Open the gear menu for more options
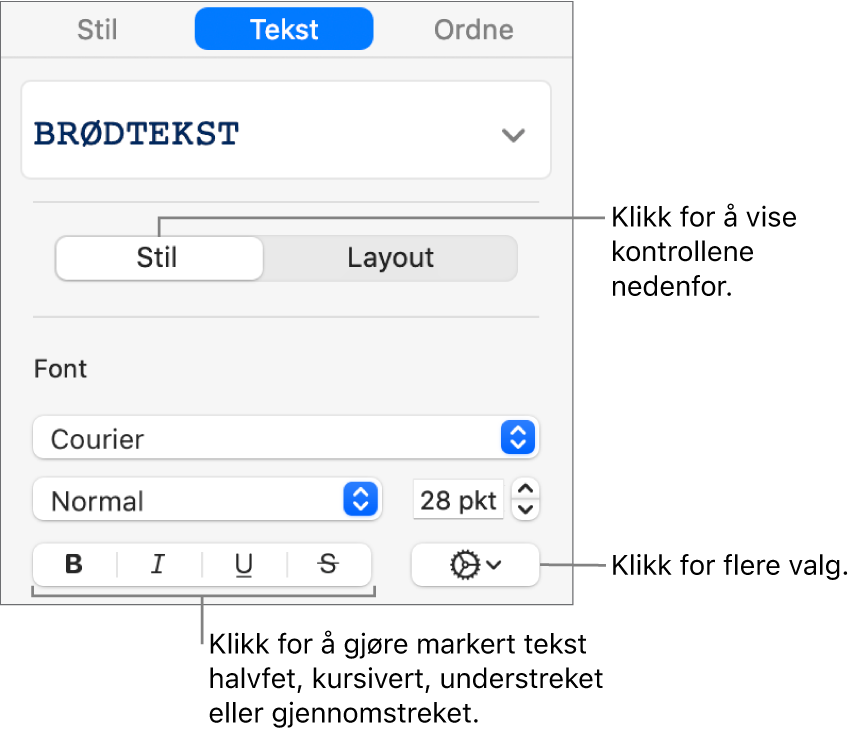Image resolution: width=859 pixels, height=739 pixels. 475,564
